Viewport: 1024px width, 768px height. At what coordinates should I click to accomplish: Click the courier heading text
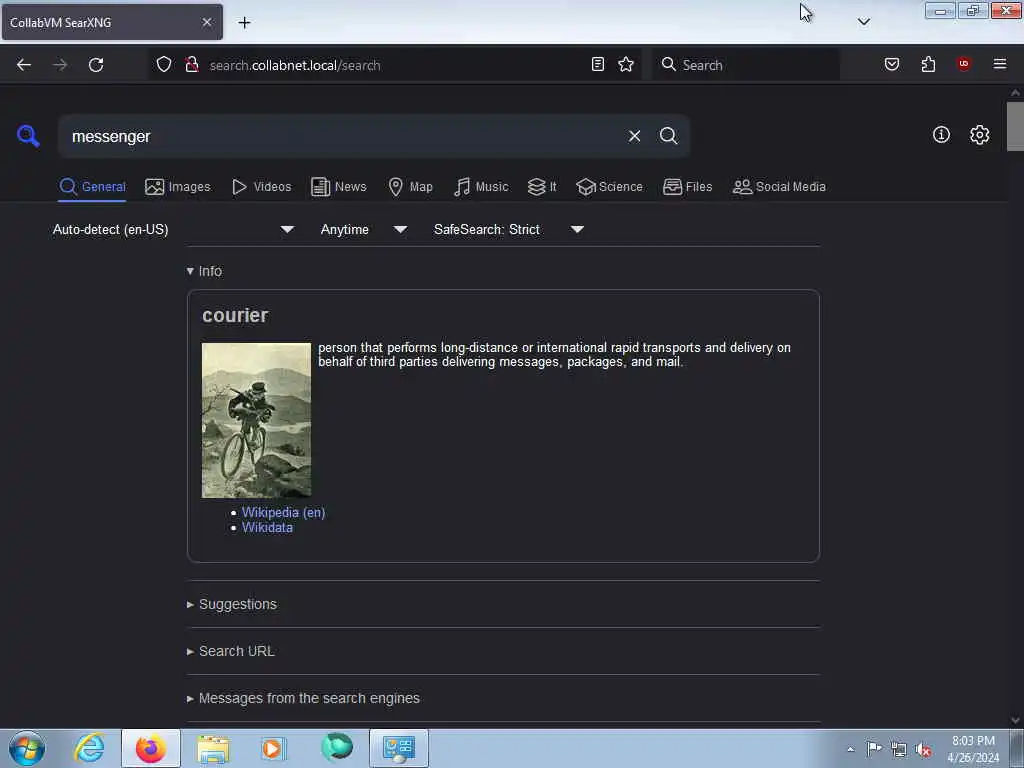[x=235, y=315]
